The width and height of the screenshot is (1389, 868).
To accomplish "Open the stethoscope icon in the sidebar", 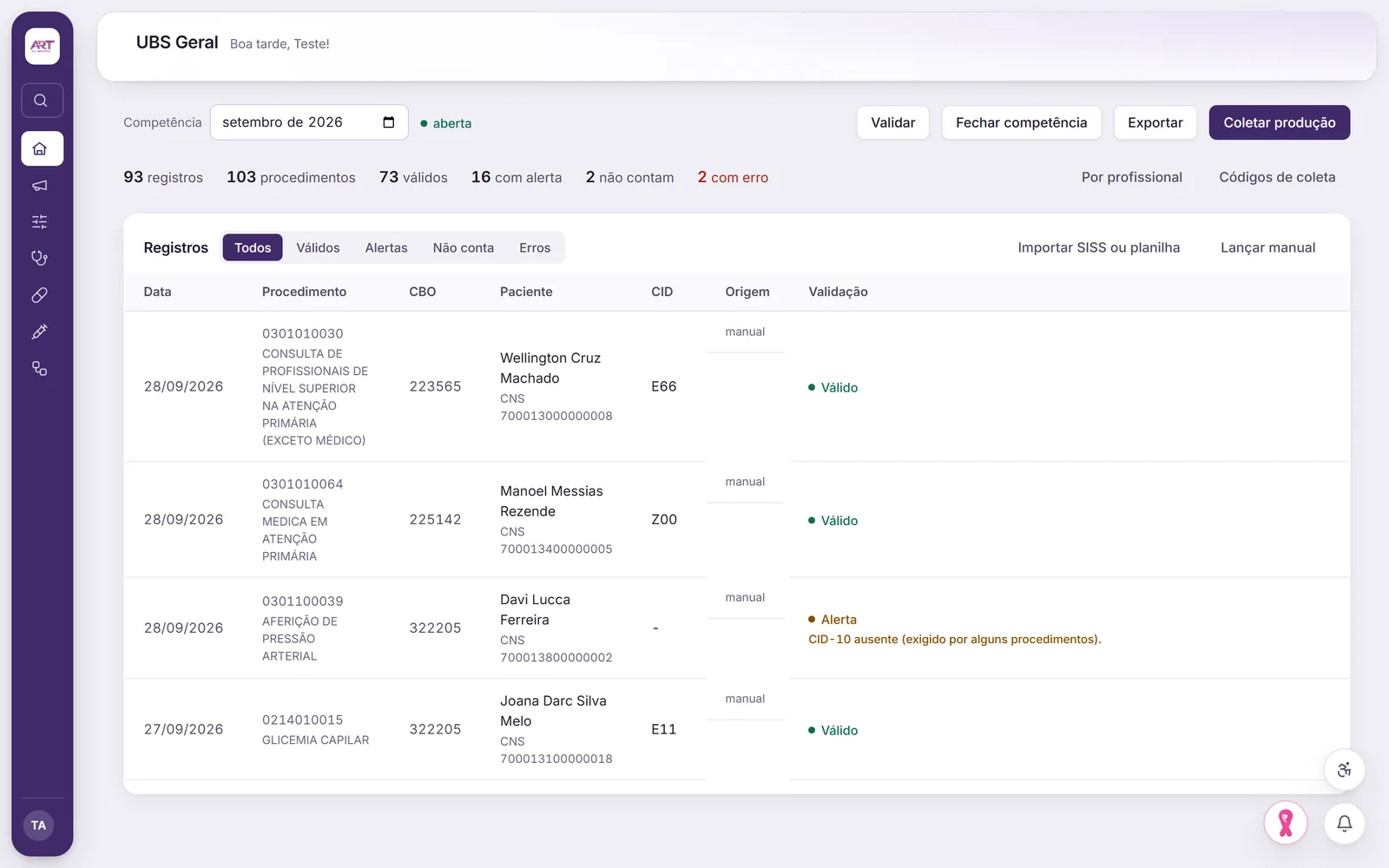I will pyautogui.click(x=40, y=259).
